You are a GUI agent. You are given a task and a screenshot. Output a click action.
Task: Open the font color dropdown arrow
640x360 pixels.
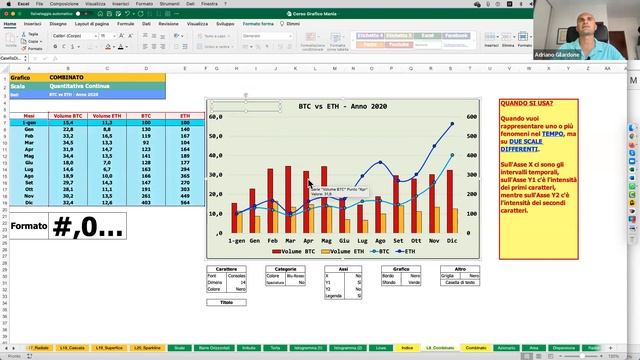click(x=127, y=47)
